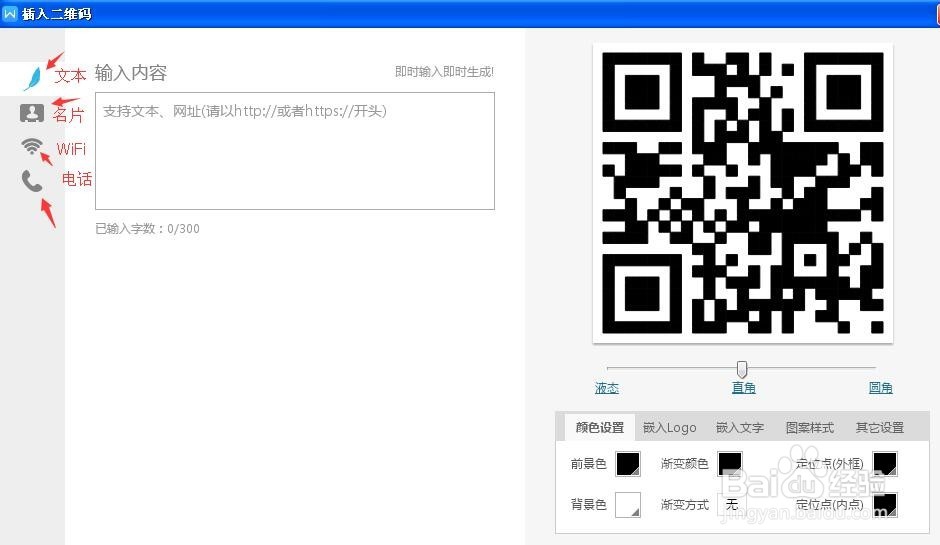Viewport: 940px width, 545px height.
Task: Click the corner-style slider handle
Action: tap(742, 369)
